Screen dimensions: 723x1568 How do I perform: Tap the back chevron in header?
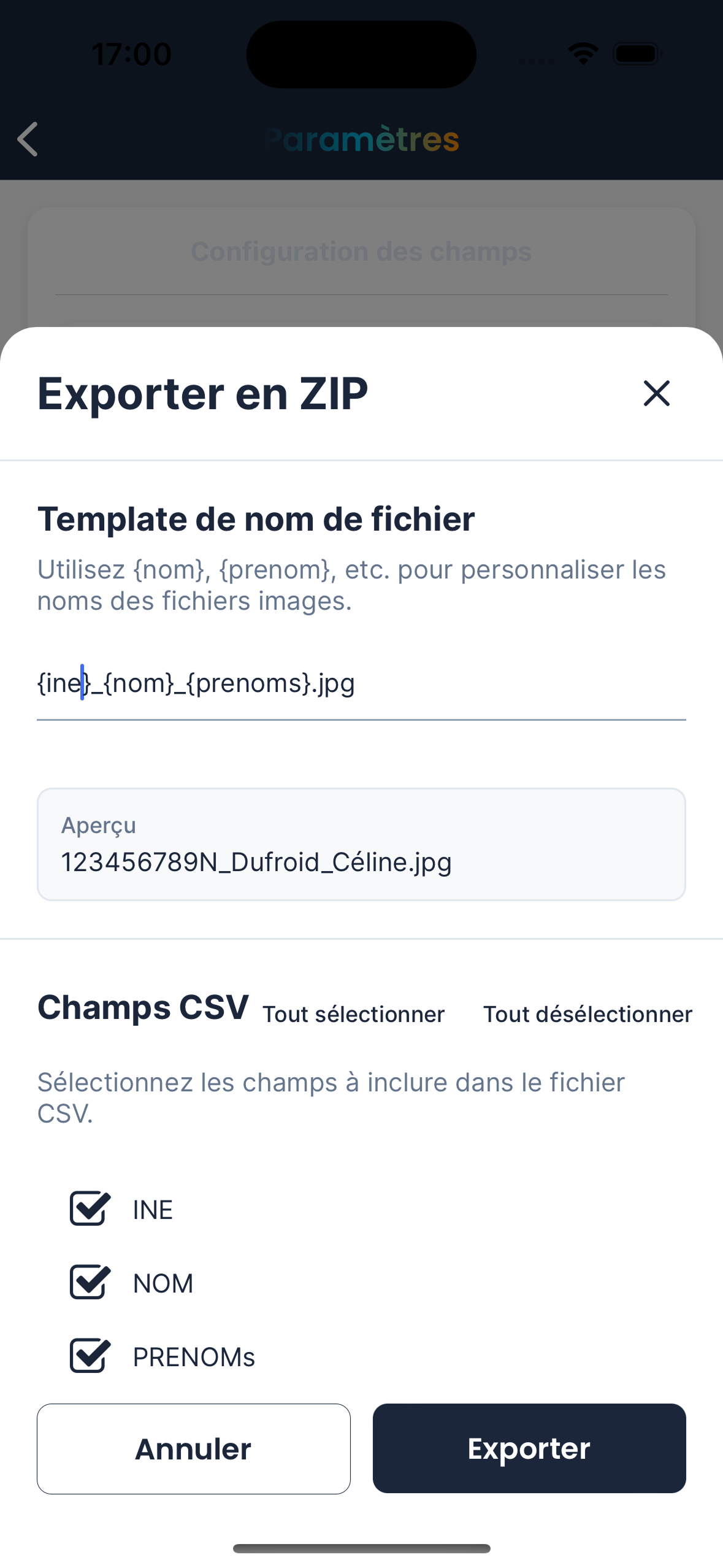(x=28, y=139)
